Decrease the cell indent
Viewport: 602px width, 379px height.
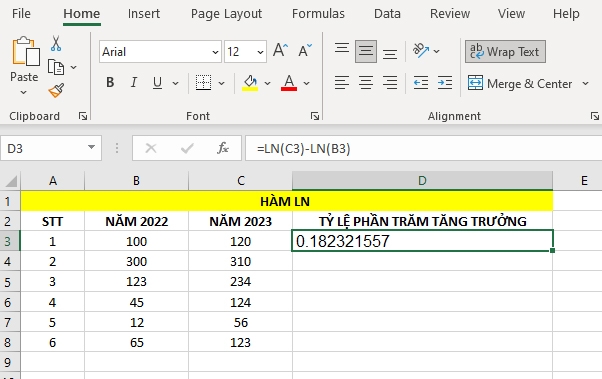(x=421, y=83)
